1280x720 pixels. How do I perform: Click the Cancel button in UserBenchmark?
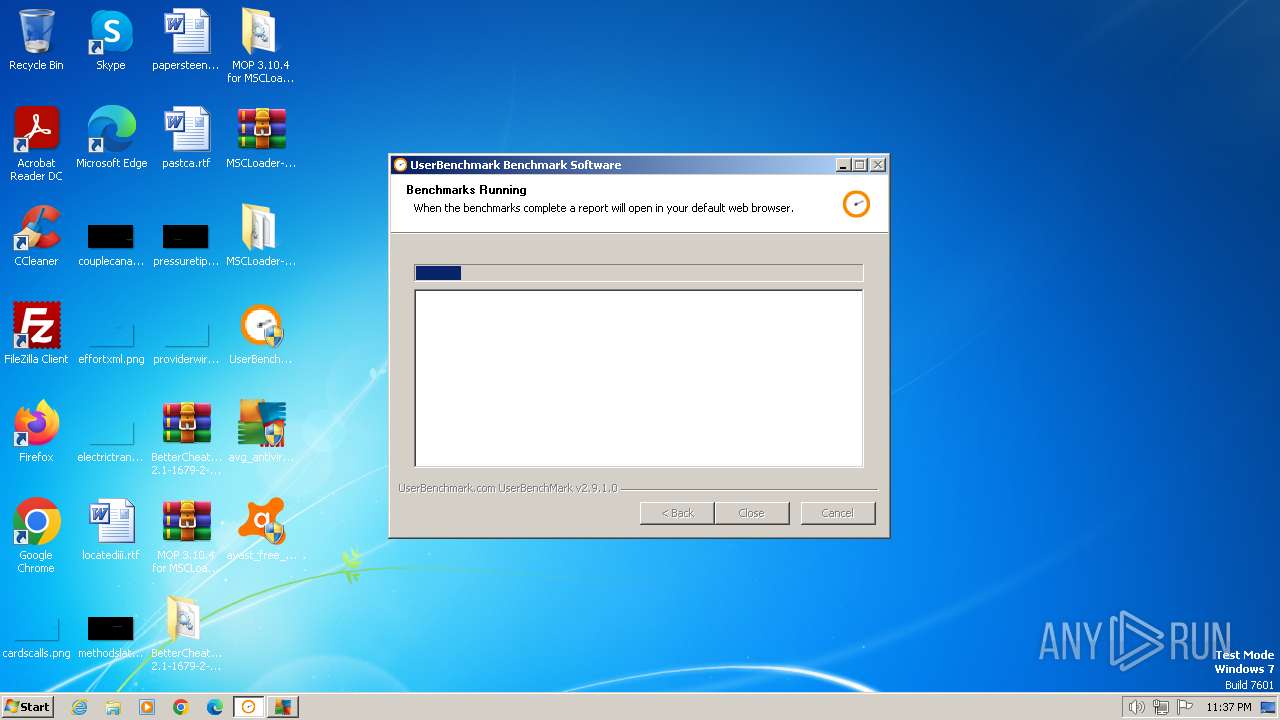838,513
